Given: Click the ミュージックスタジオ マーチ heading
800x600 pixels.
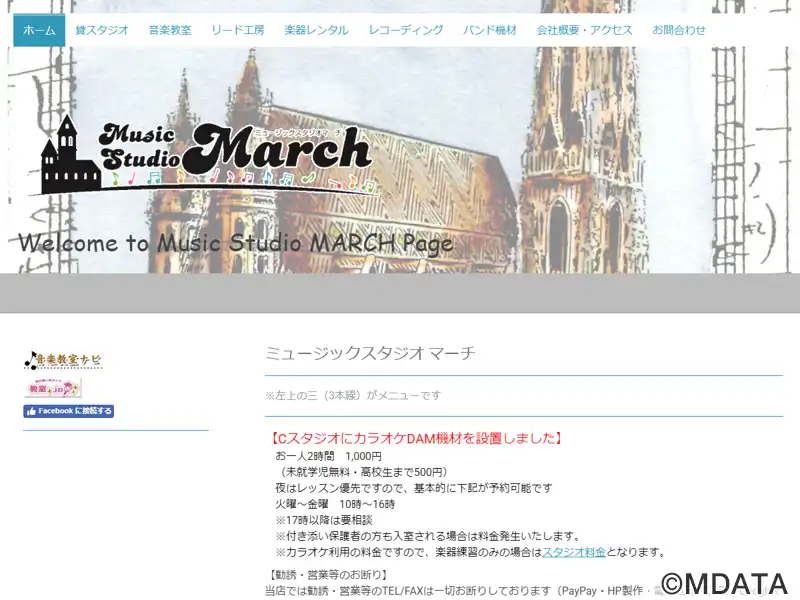Looking at the screenshot, I should click(370, 353).
